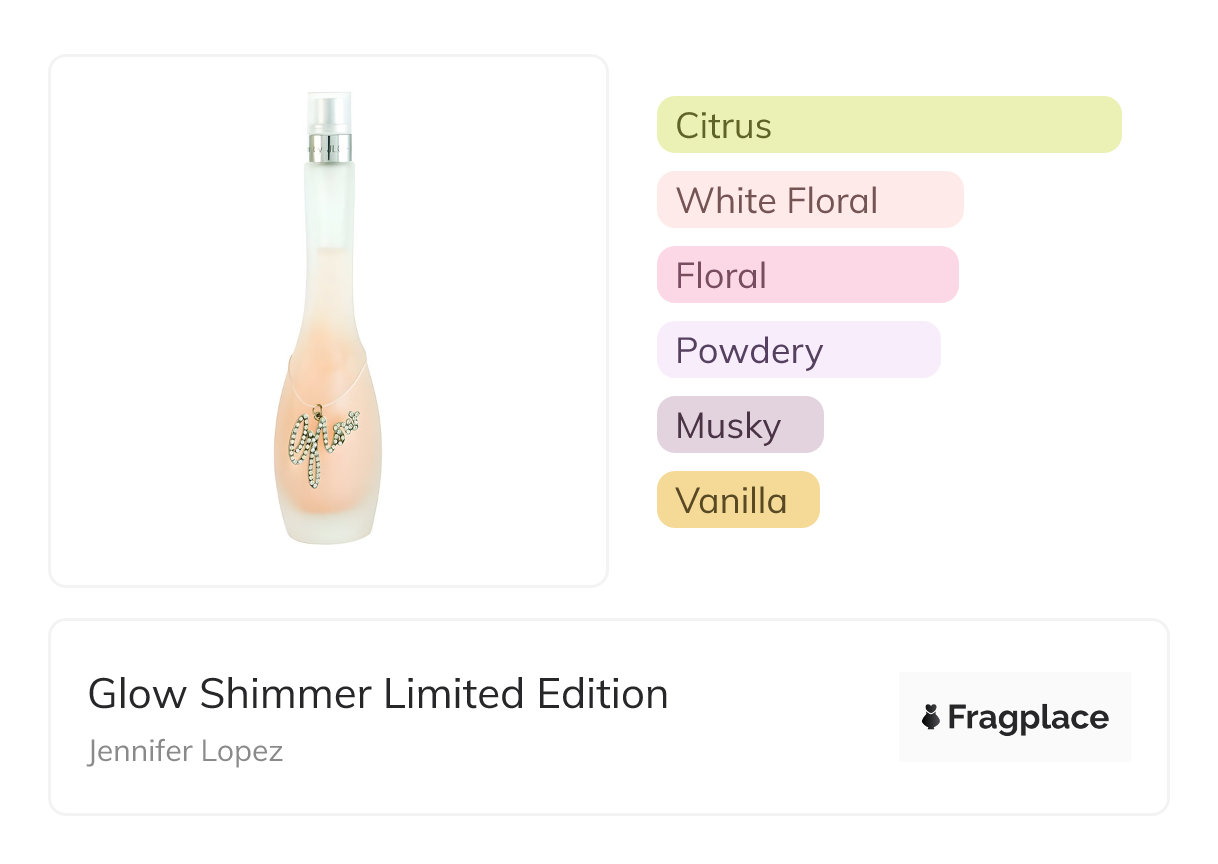Click the Fragplace wordmark text
Image resolution: width=1218 pixels, height=864 pixels.
(1028, 718)
